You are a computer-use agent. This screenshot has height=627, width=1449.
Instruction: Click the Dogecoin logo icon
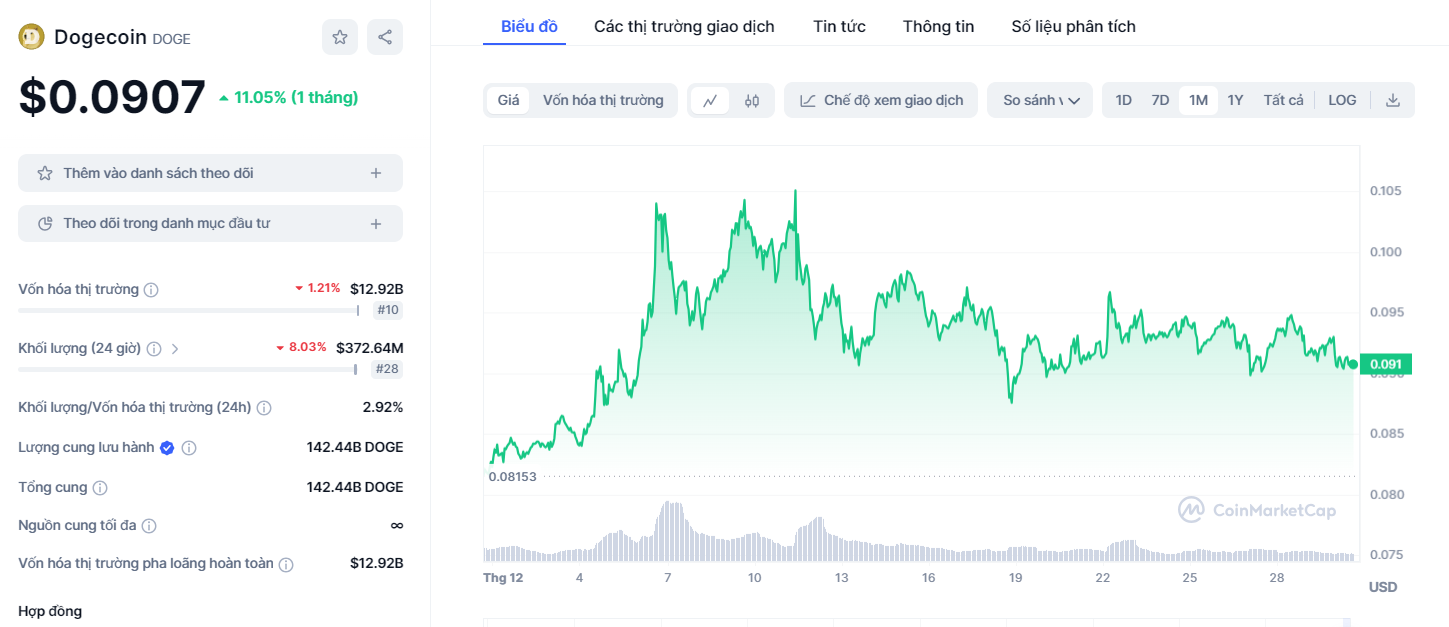click(x=31, y=36)
